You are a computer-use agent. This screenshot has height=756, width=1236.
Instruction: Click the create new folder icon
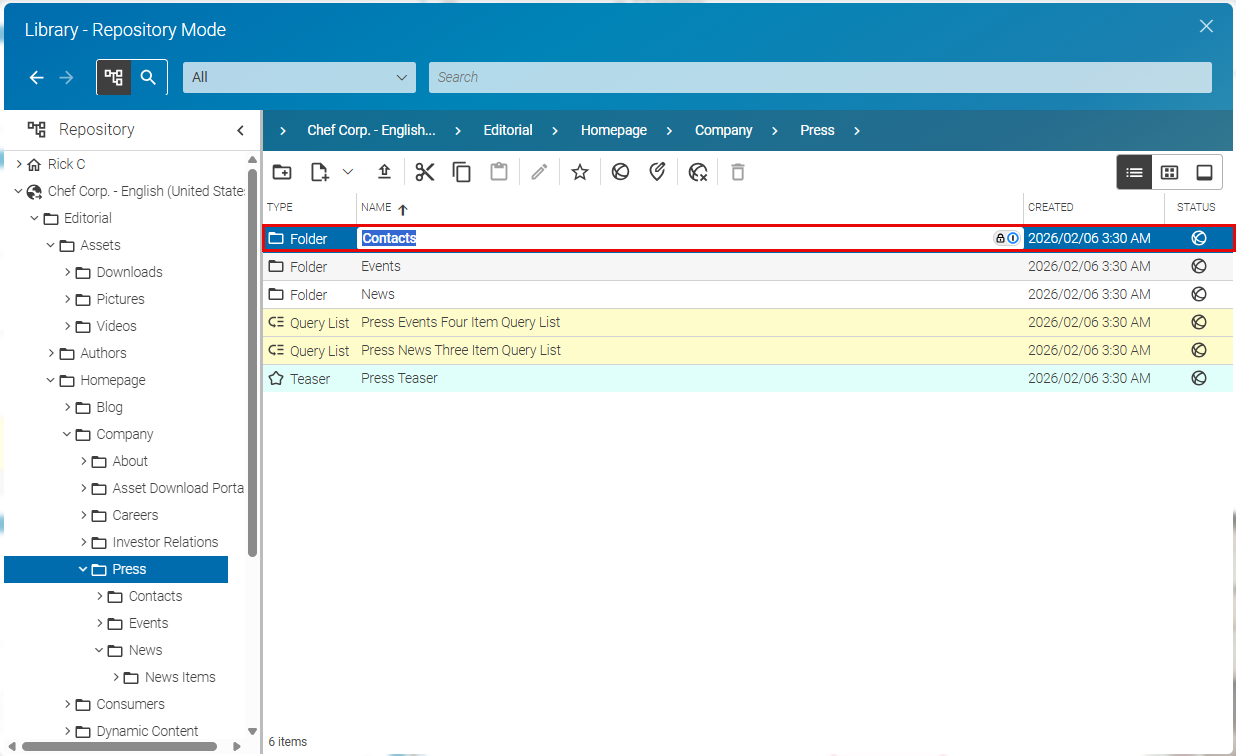click(x=282, y=172)
